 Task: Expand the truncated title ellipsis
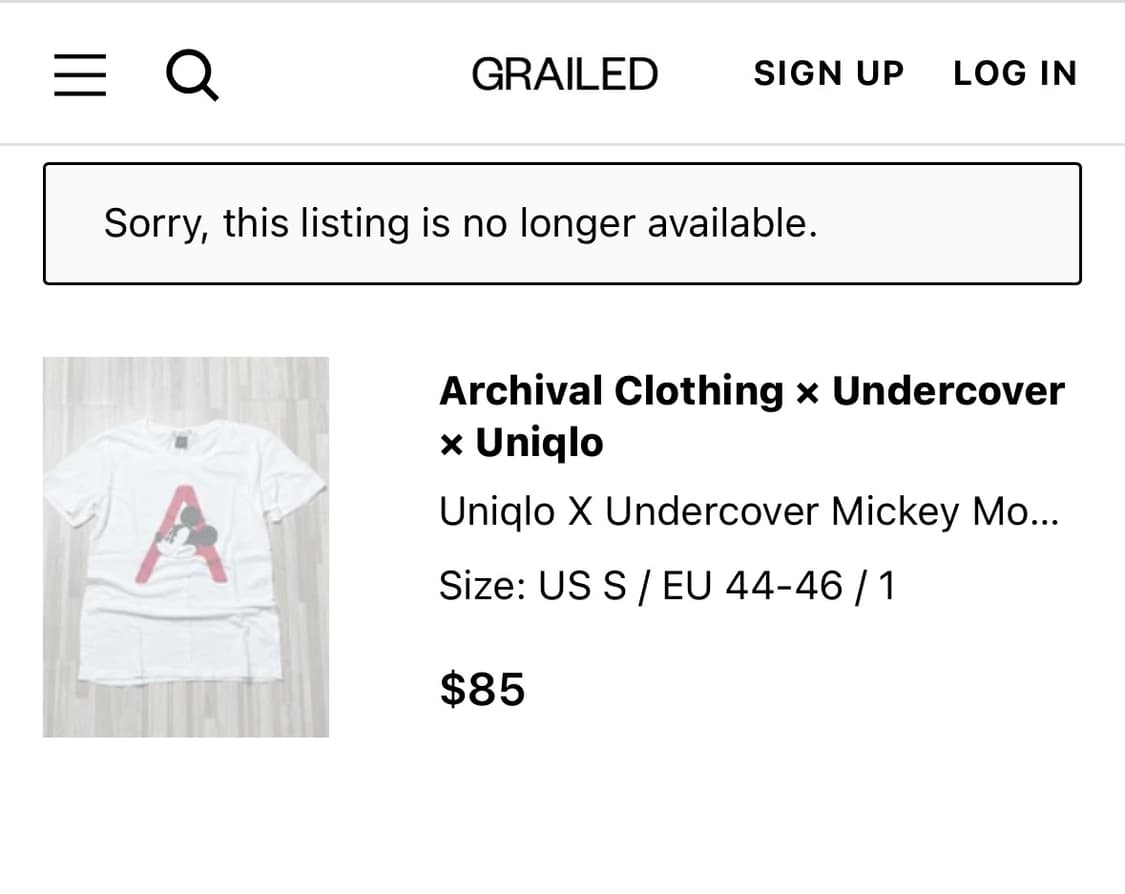[1046, 514]
